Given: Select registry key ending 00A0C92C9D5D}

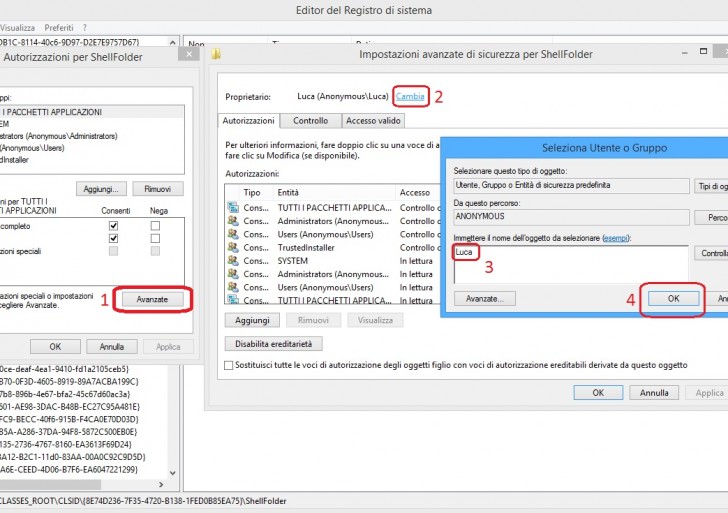Looking at the screenshot, I should pyautogui.click(x=72, y=457).
